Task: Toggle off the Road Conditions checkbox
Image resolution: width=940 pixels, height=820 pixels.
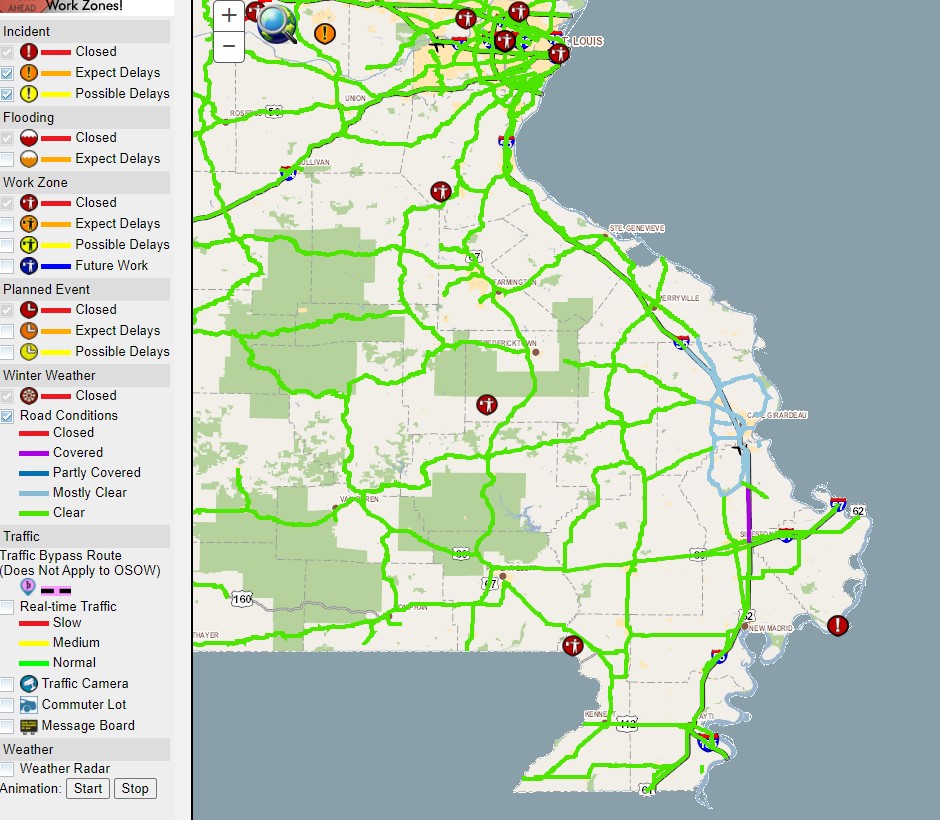Action: (x=7, y=416)
